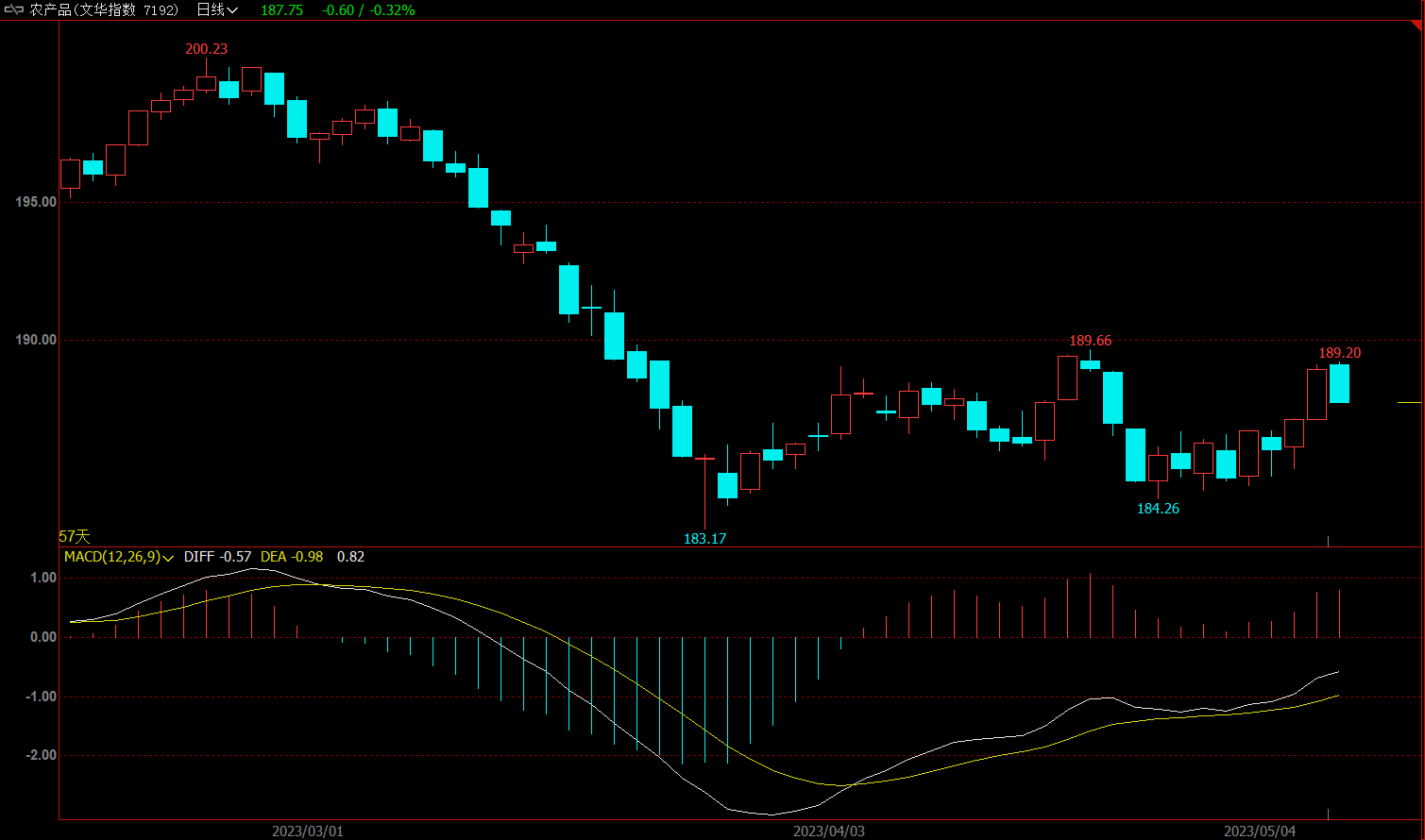Click the latest price 187.75
The height and width of the screenshot is (840, 1425).
281,10
